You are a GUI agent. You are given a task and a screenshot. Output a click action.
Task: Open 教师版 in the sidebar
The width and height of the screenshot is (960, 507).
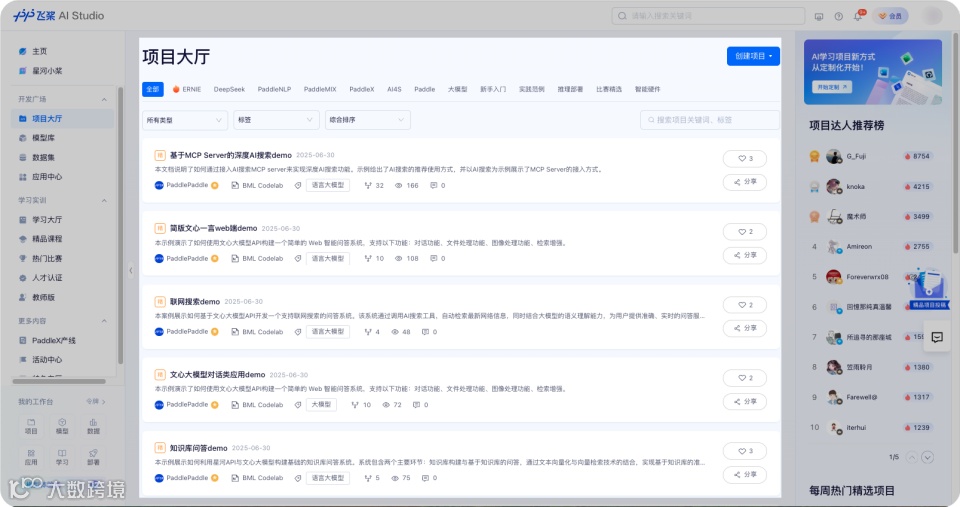37,297
